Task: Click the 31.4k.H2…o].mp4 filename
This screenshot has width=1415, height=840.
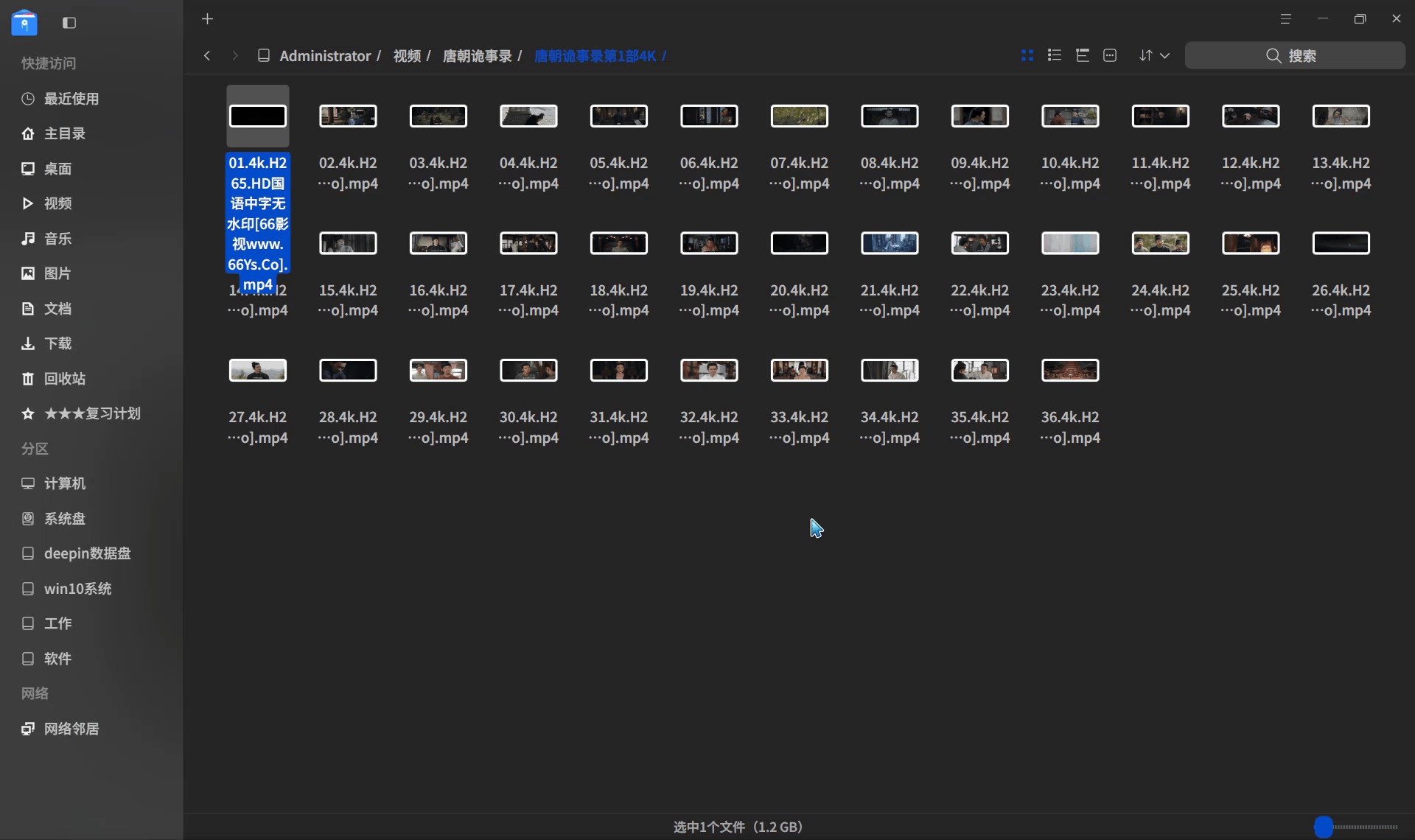Action: (x=619, y=427)
